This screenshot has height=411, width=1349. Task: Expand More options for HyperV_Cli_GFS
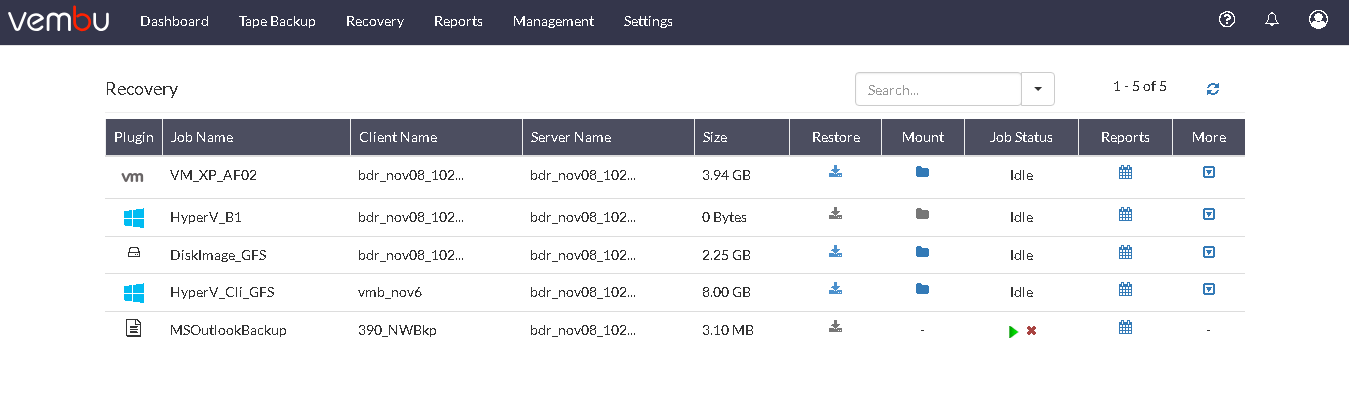click(1208, 289)
